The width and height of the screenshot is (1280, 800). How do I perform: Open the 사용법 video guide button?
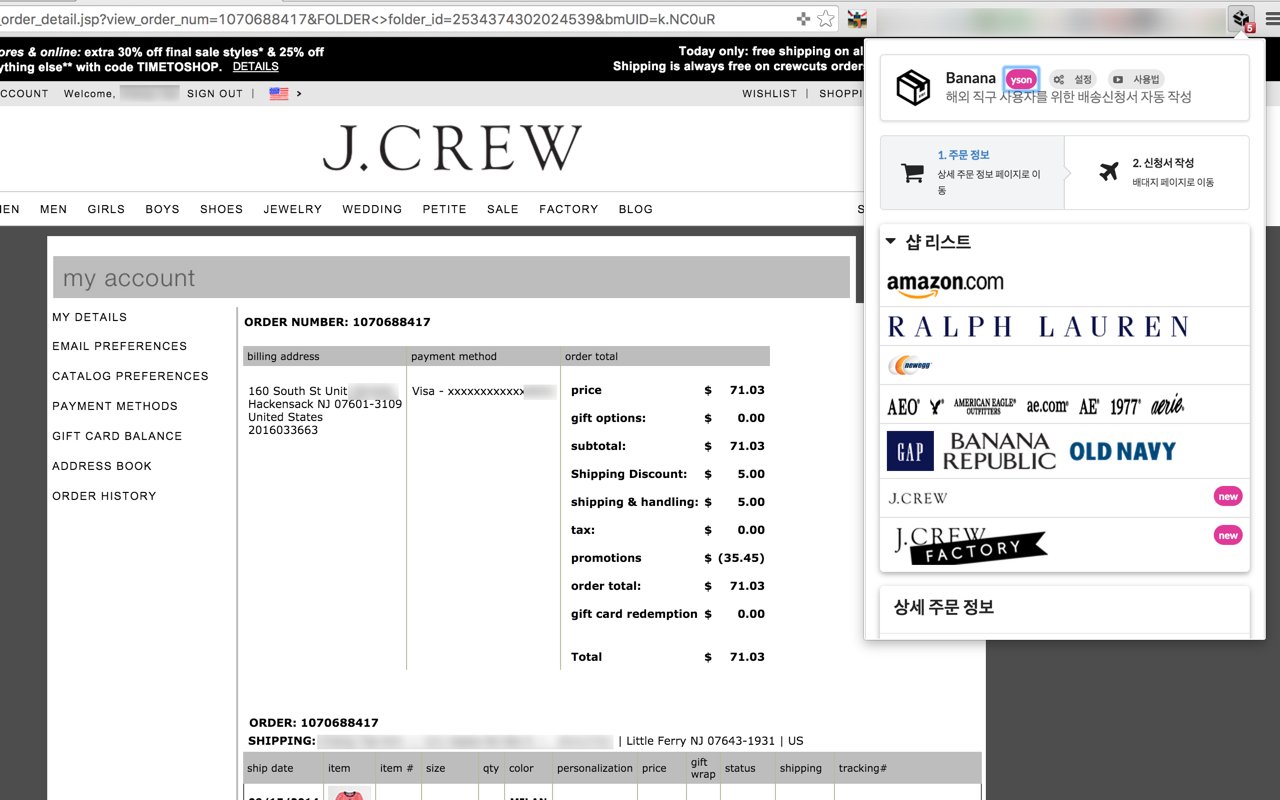click(x=1136, y=79)
